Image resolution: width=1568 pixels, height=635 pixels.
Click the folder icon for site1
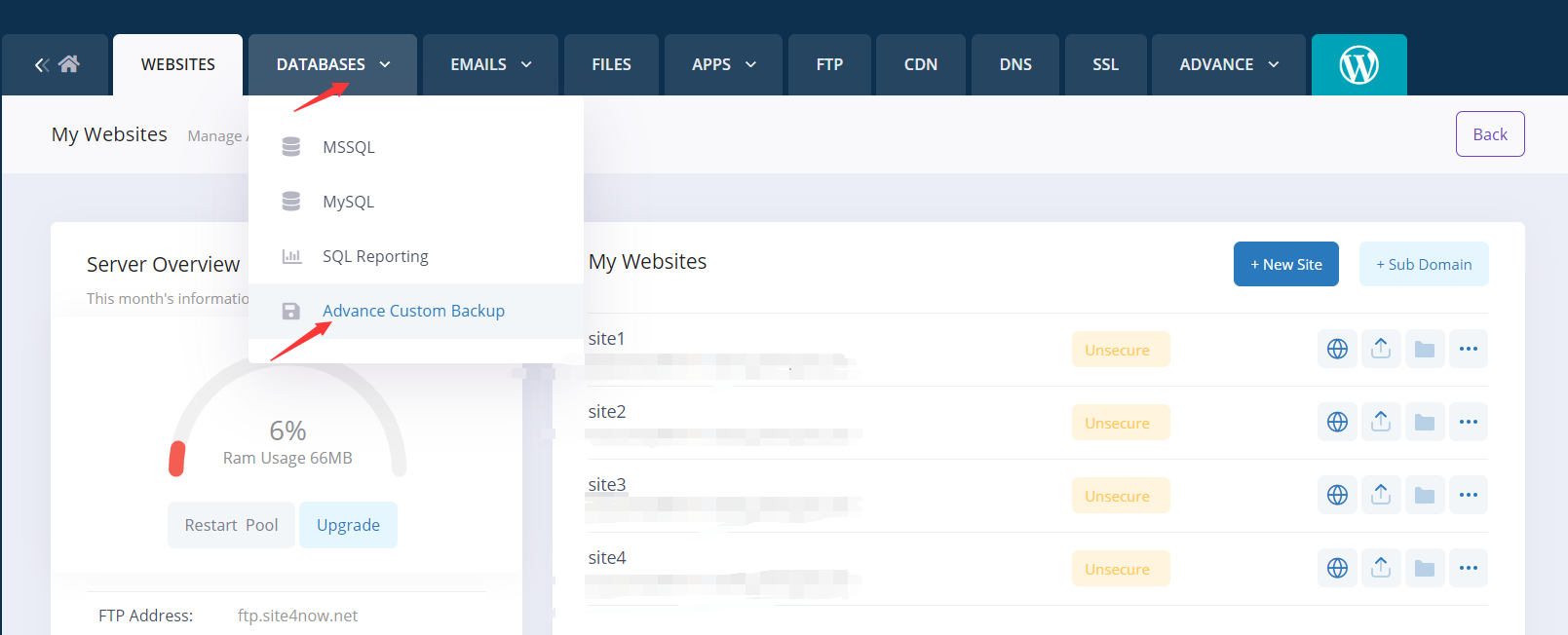click(x=1424, y=349)
